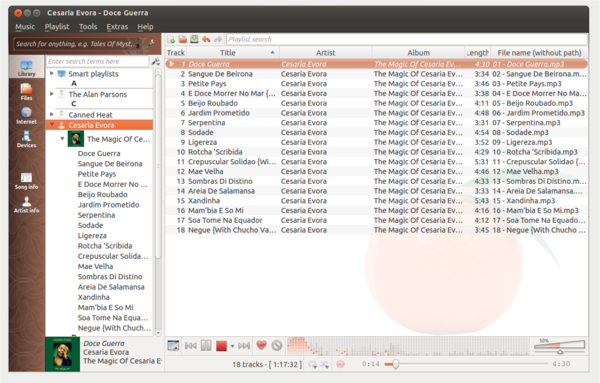Skip to the next track
The height and width of the screenshot is (383, 600).
point(244,346)
